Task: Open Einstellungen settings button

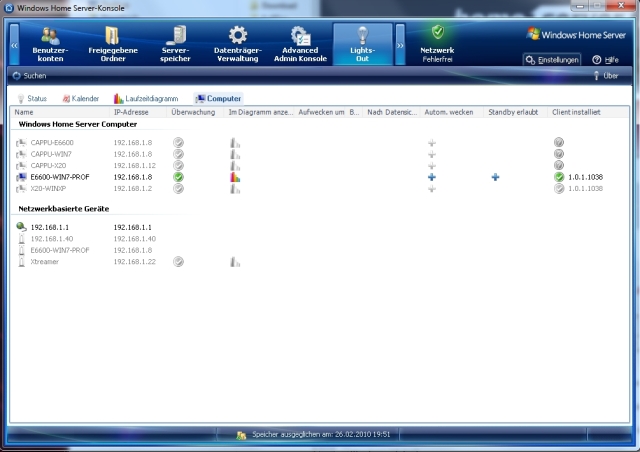Action: click(552, 60)
